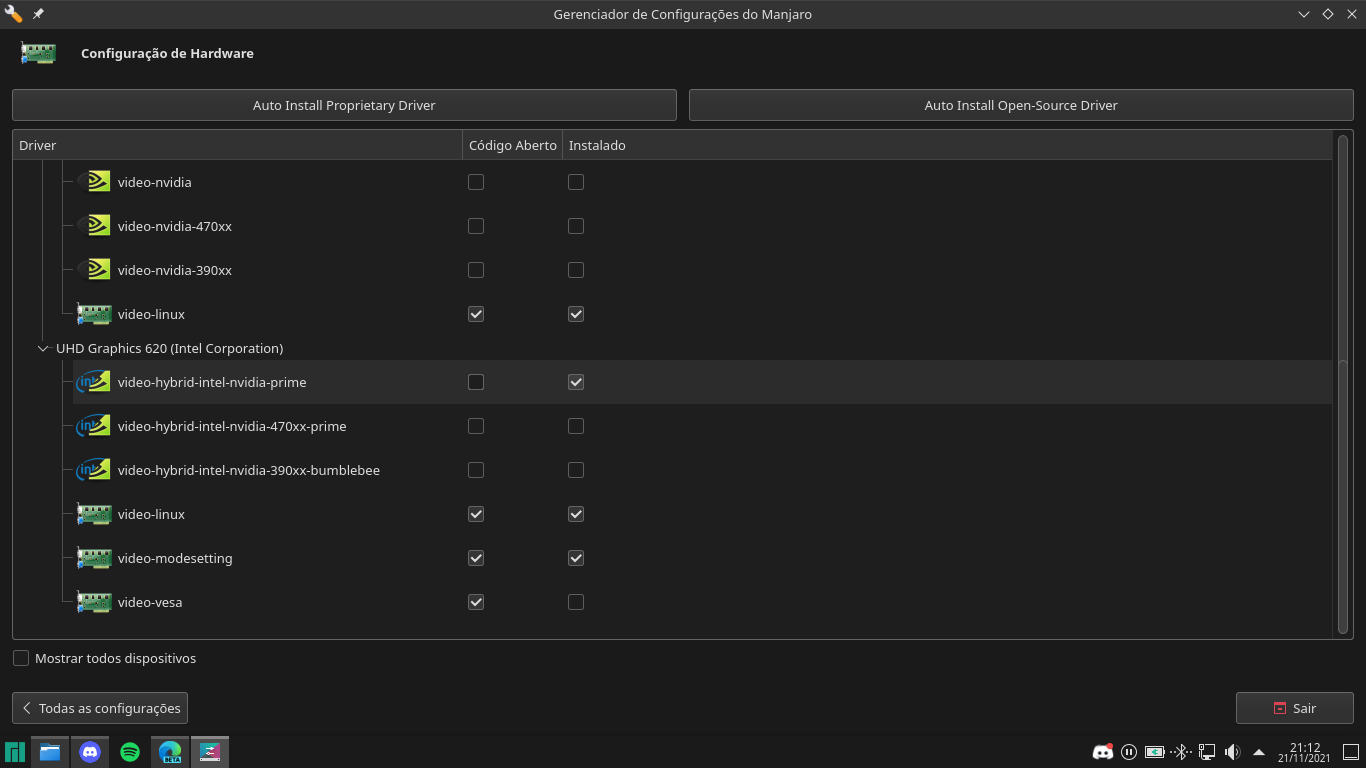Sort by the Código Aberto column header

pyautogui.click(x=512, y=145)
